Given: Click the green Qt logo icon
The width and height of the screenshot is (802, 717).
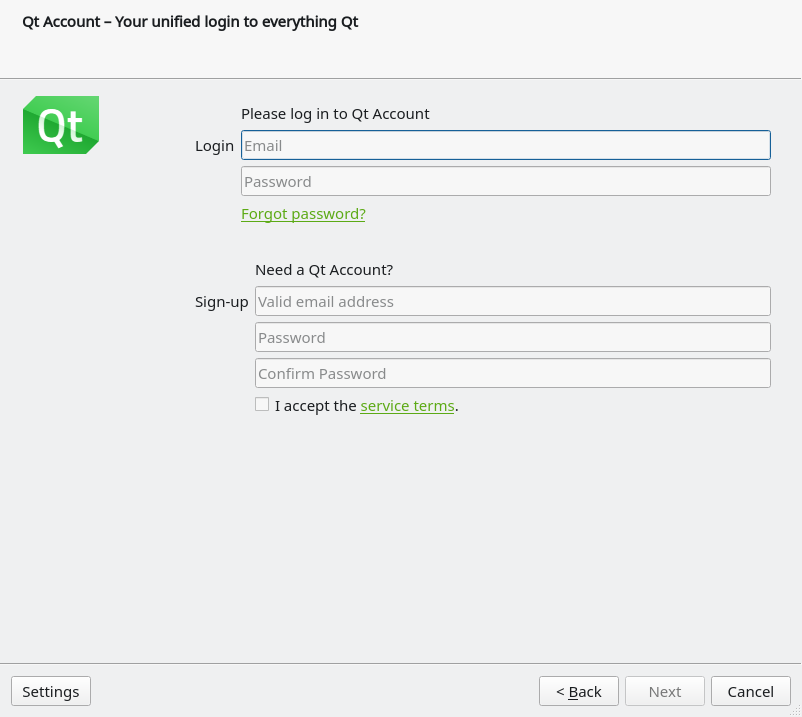Looking at the screenshot, I should pyautogui.click(x=60, y=124).
